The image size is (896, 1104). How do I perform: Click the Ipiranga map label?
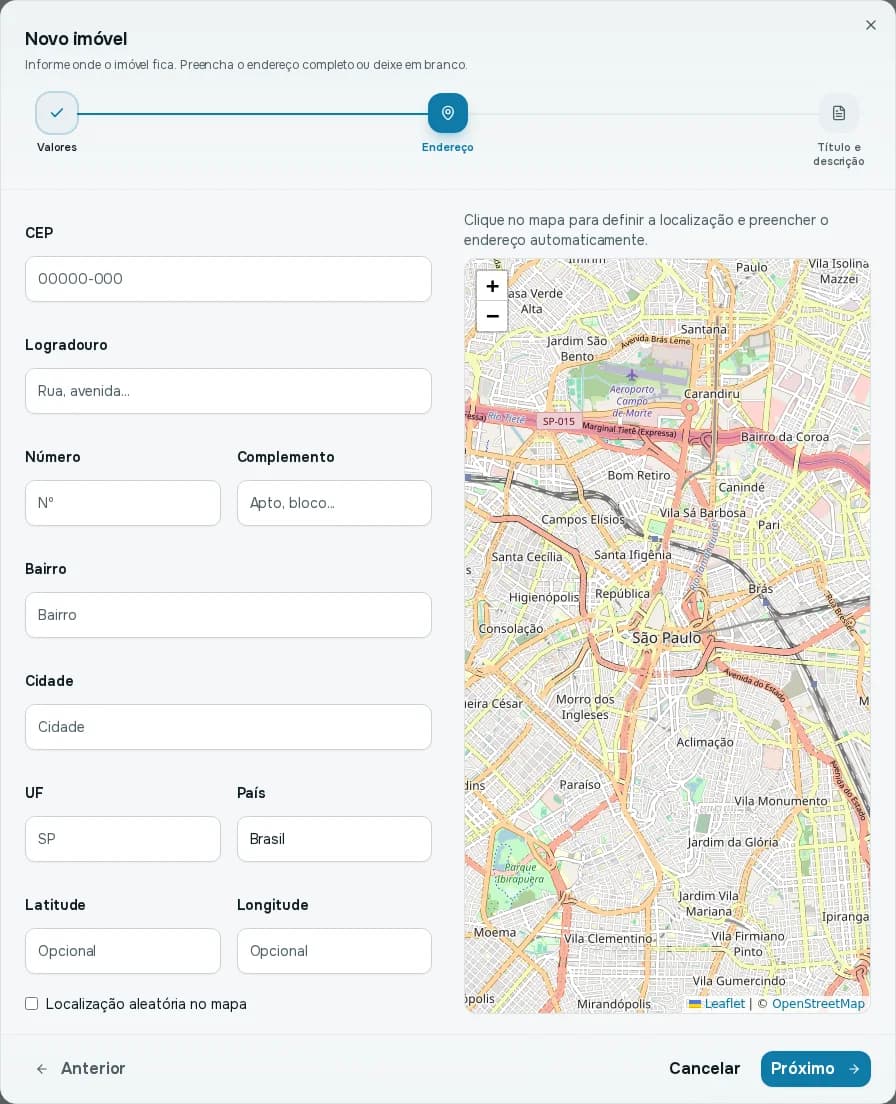[845, 917]
